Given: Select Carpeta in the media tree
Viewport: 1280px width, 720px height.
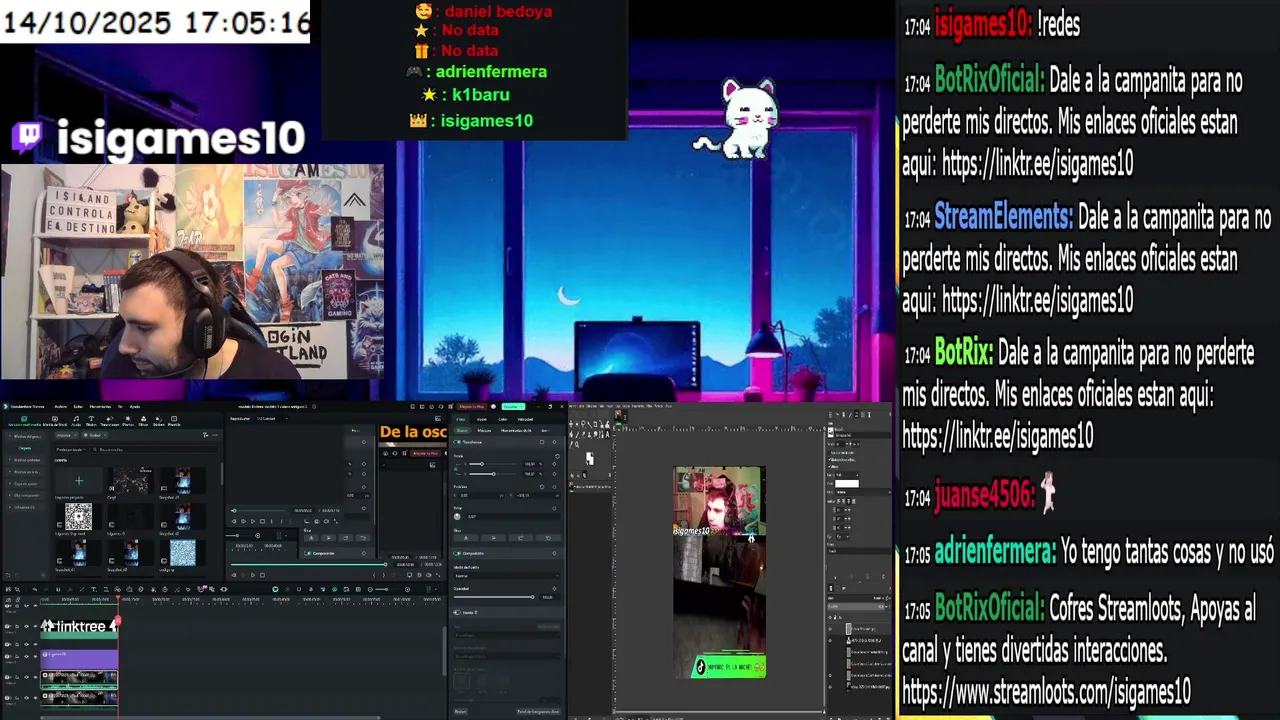Looking at the screenshot, I should pos(25,448).
